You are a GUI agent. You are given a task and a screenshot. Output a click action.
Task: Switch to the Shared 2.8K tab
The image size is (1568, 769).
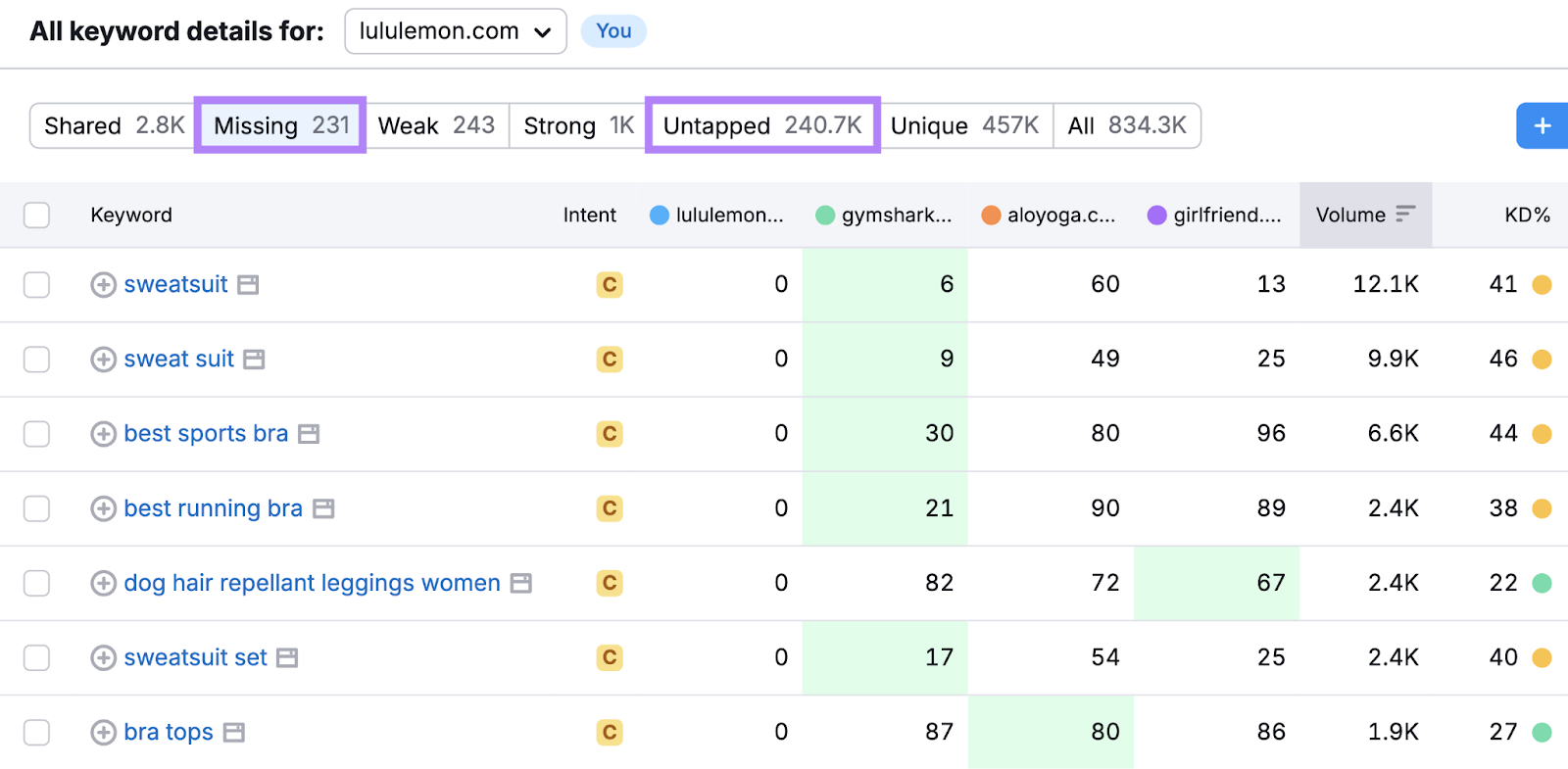pos(114,125)
